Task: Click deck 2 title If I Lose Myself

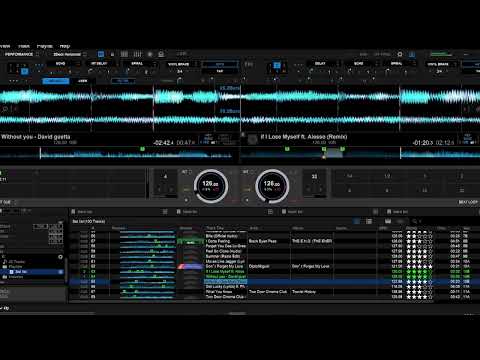Action: (x=304, y=137)
